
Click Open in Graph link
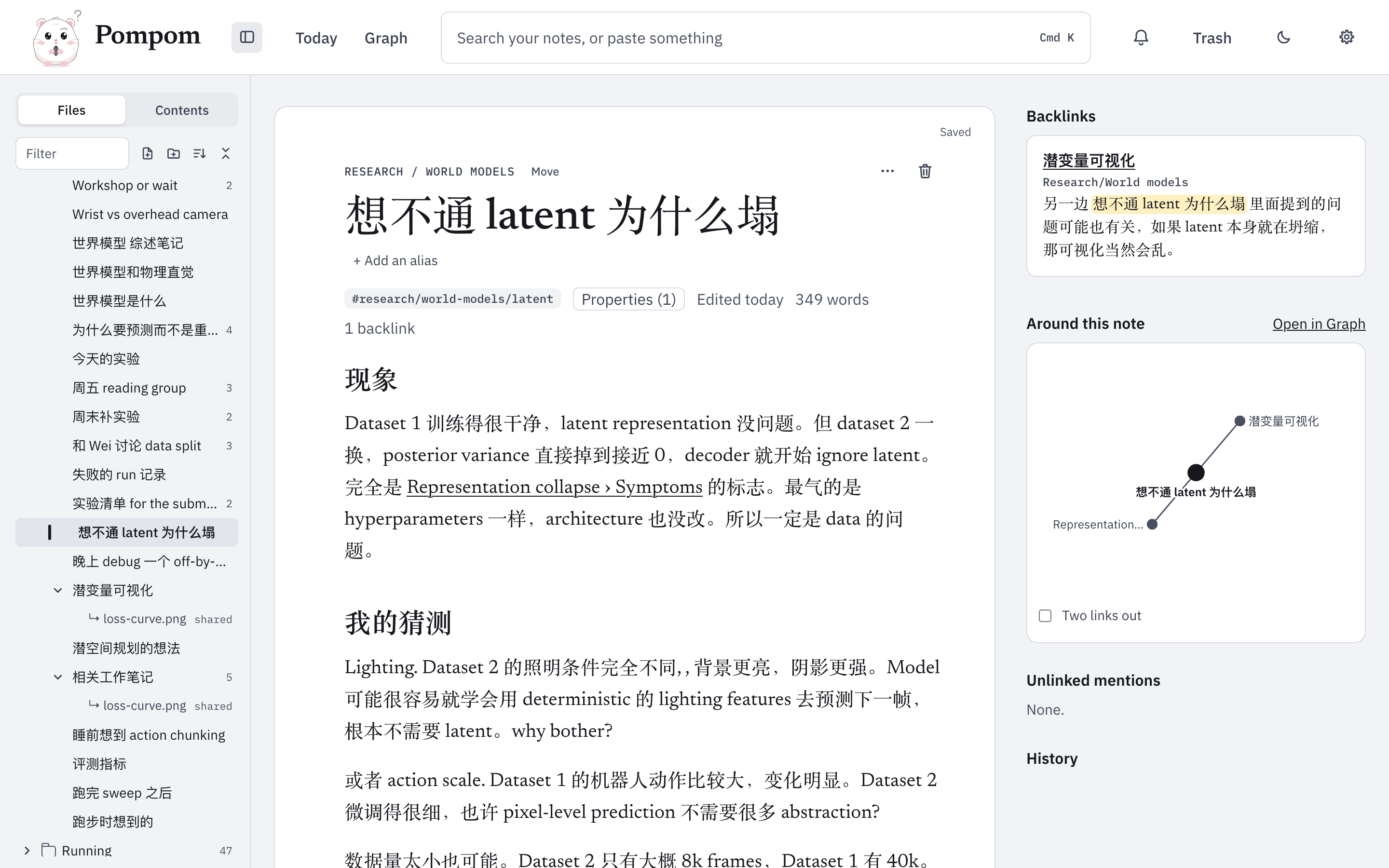(1319, 324)
